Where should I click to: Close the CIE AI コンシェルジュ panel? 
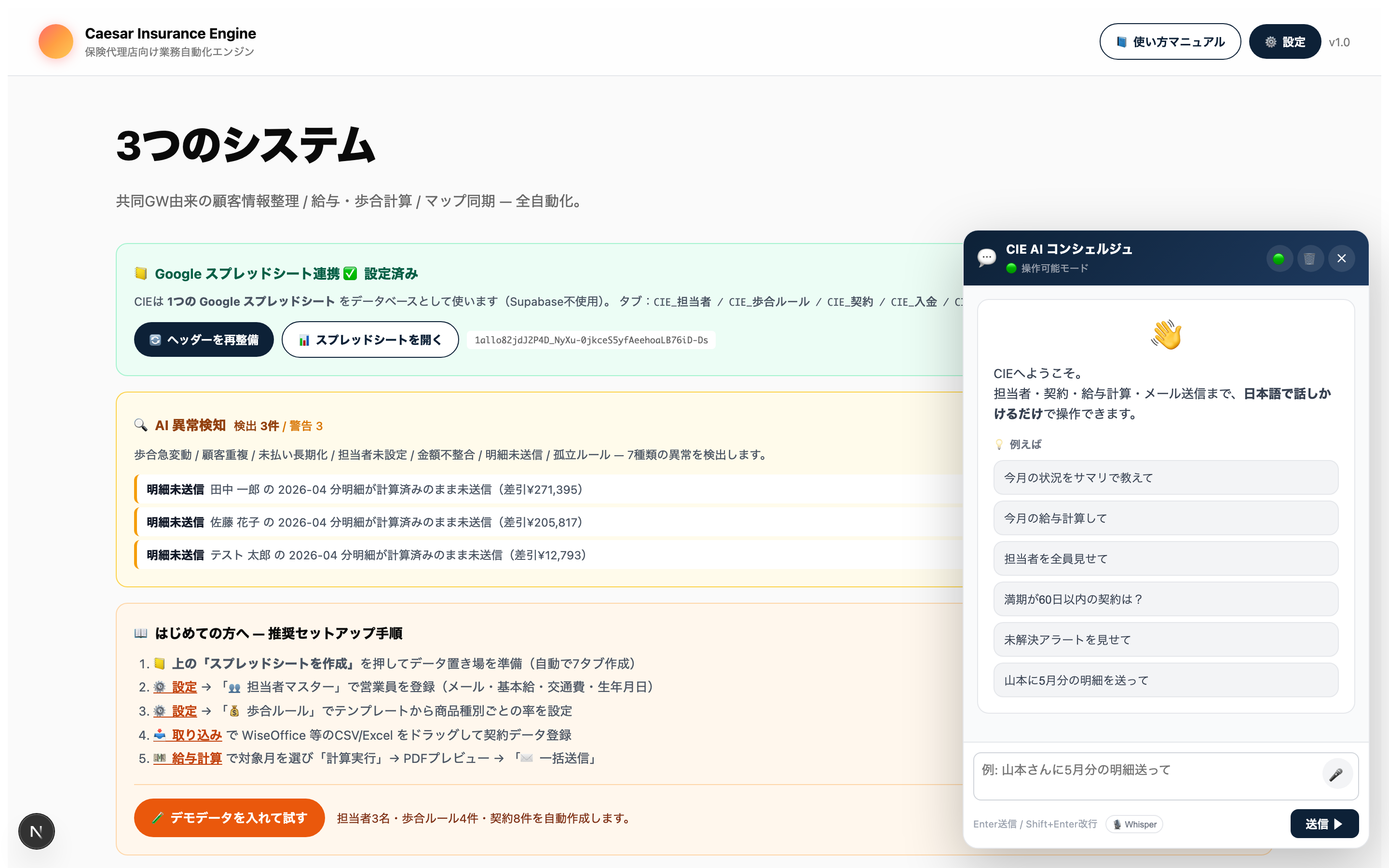(1341, 258)
